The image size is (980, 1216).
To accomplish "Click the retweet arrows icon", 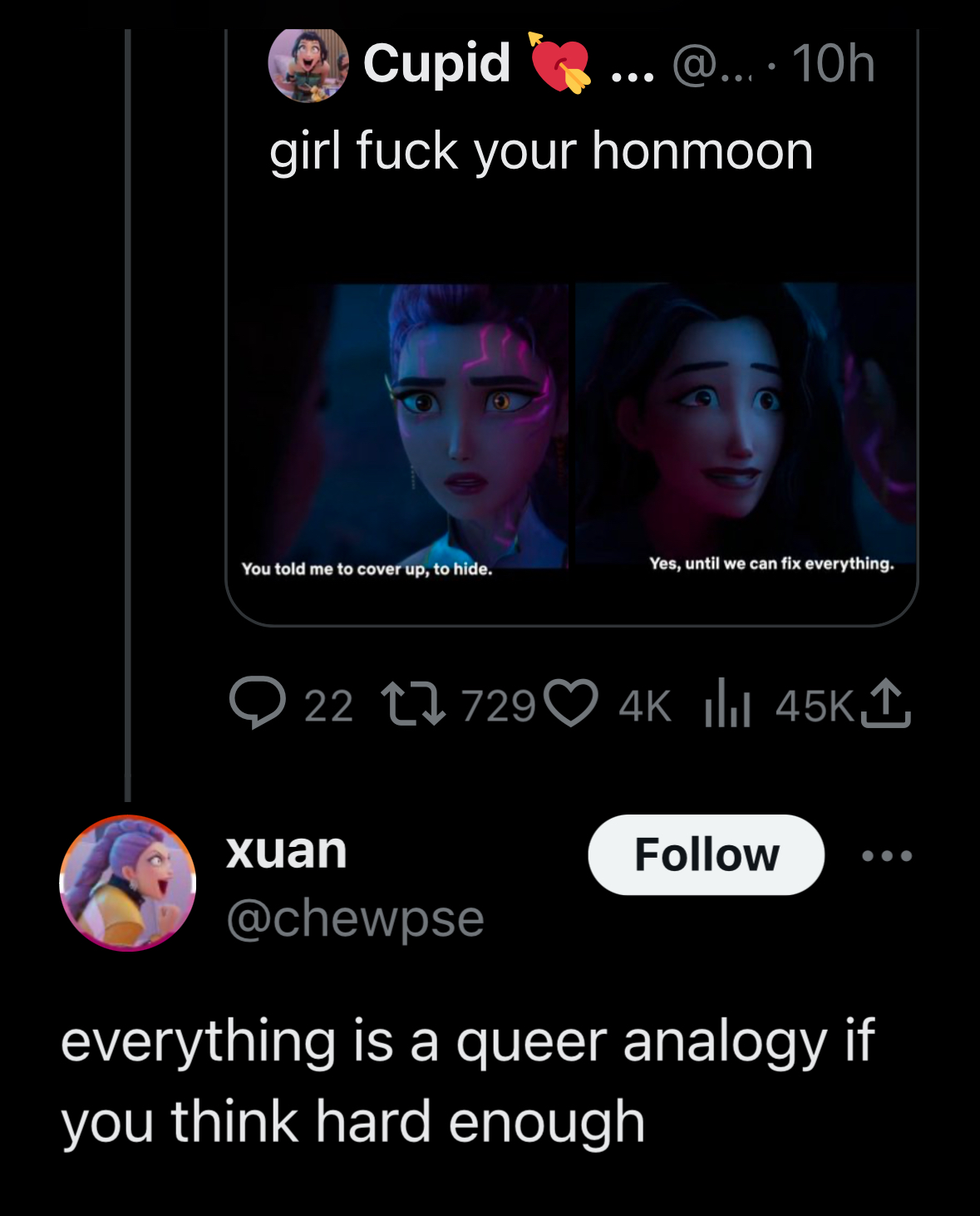I will pyautogui.click(x=413, y=704).
